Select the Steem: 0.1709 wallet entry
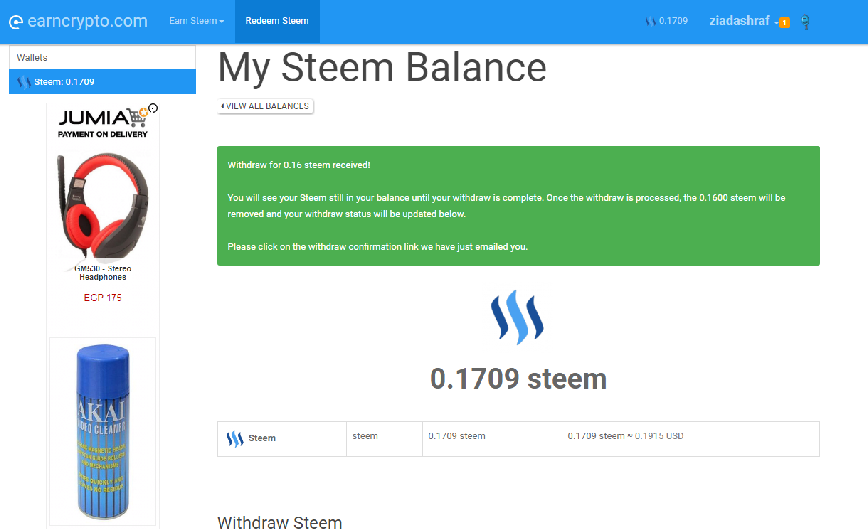This screenshot has width=868, height=532. pos(102,82)
